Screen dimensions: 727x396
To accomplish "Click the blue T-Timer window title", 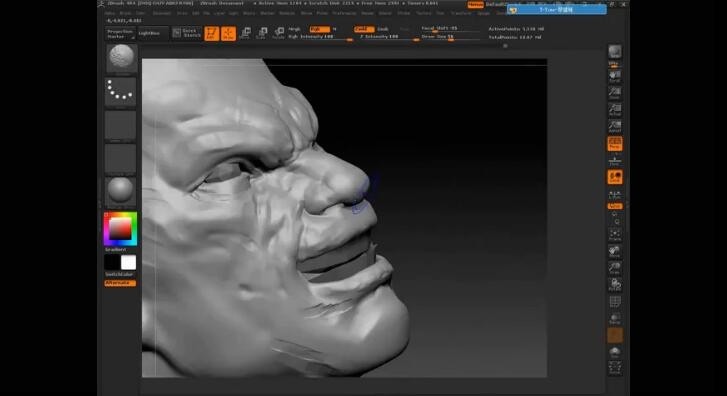I will 556,10.
